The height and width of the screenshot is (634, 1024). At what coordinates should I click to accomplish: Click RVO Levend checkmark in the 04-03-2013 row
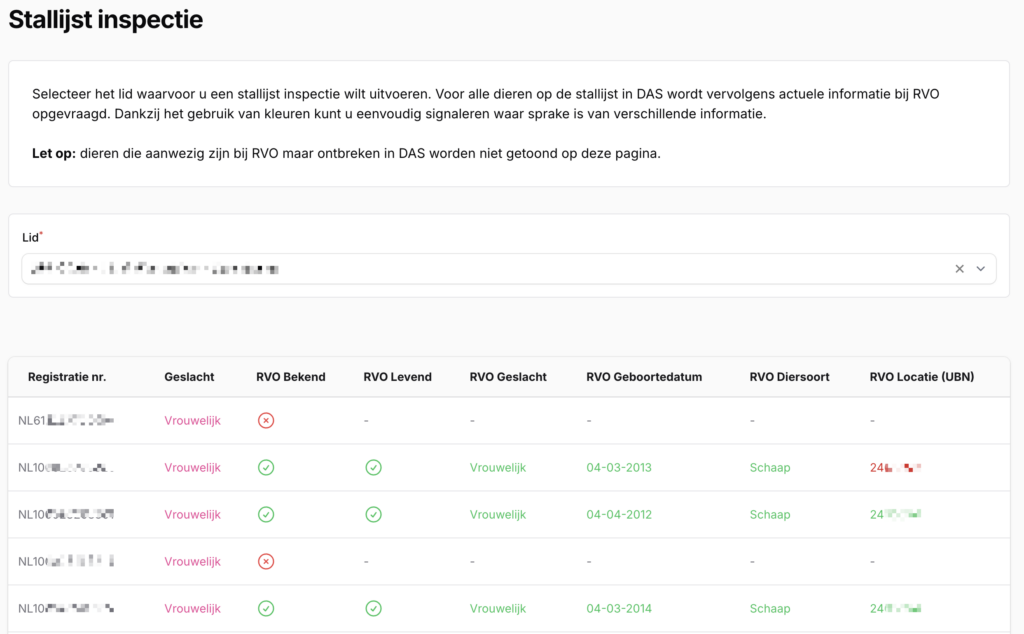[x=373, y=468]
